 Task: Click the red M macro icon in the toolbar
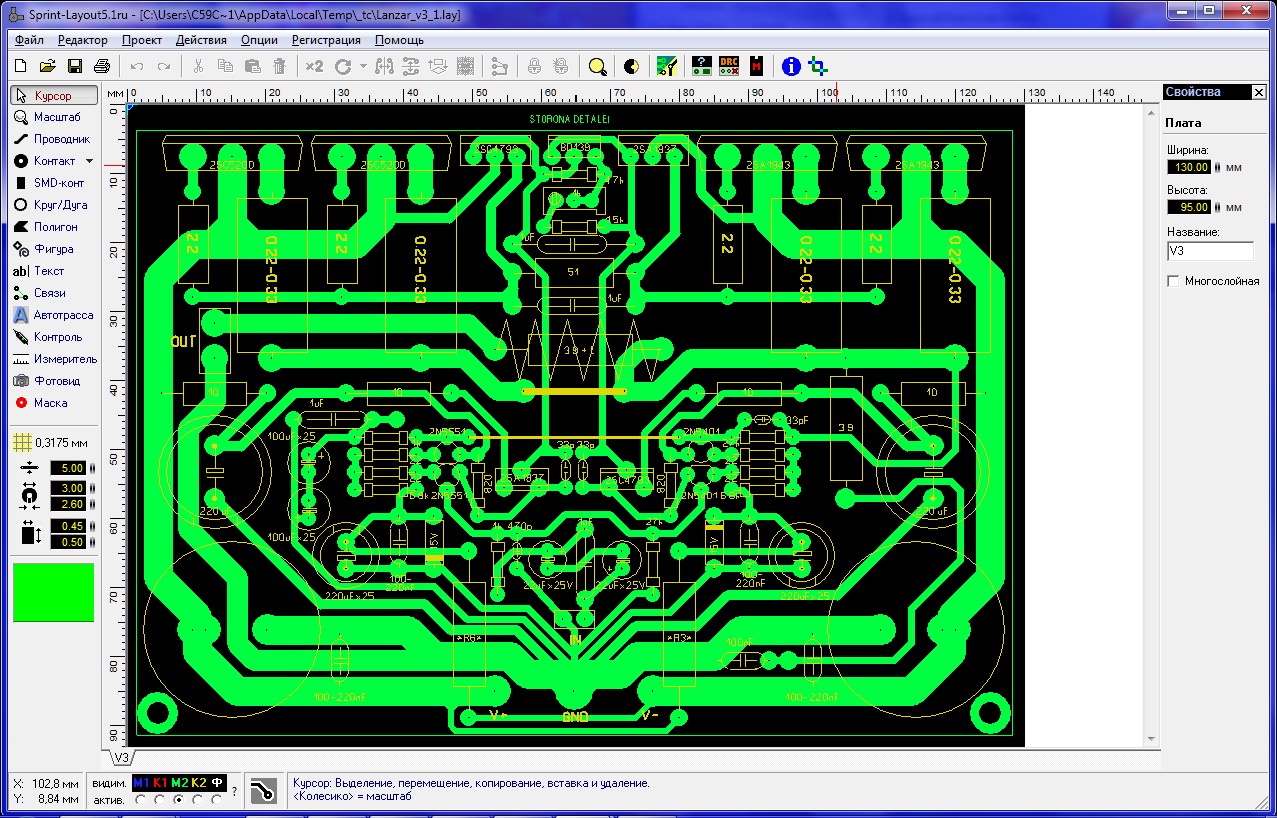click(x=758, y=66)
